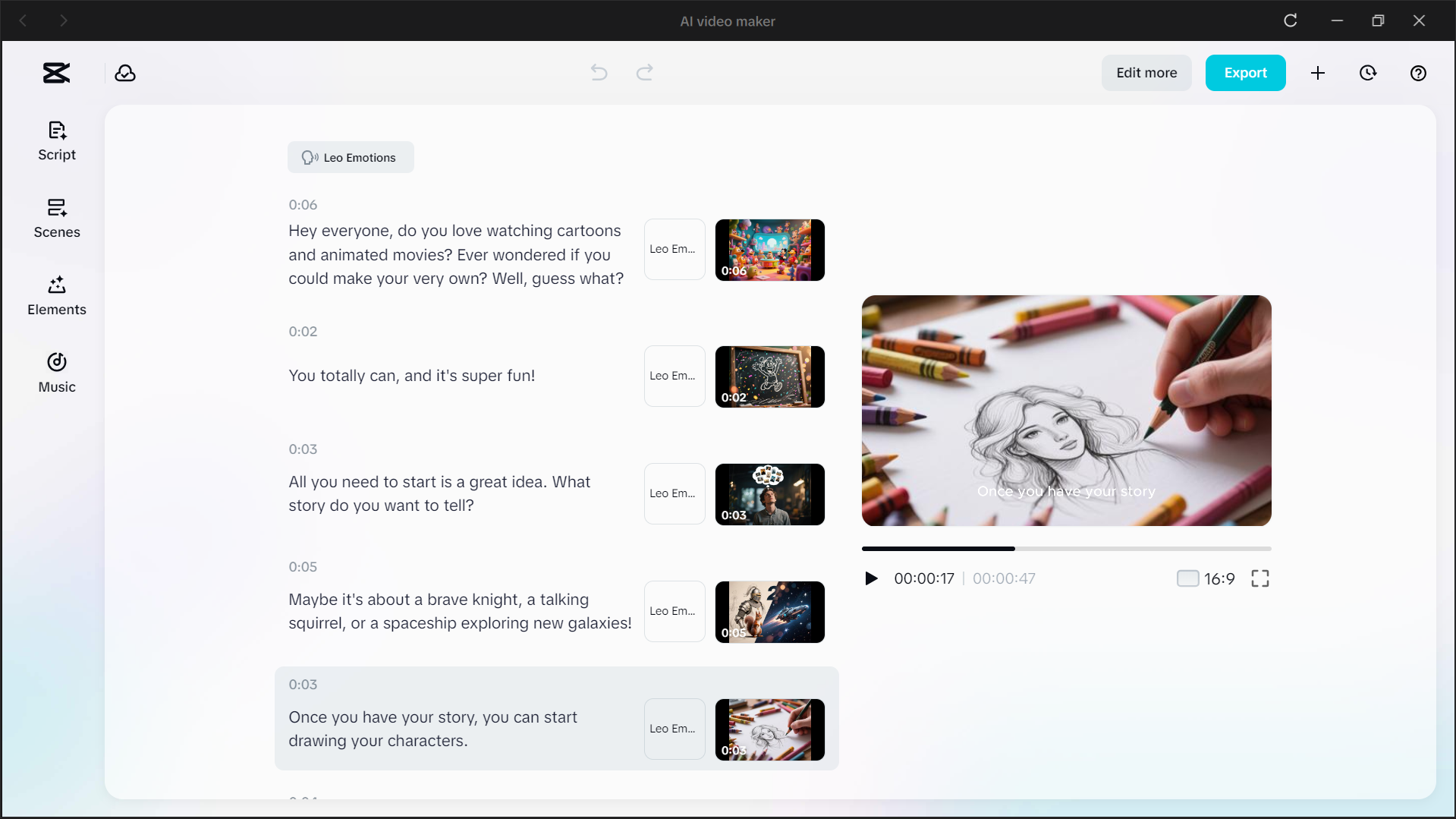This screenshot has height=819, width=1456.
Task: Click the CapCut logo
Action: [55, 73]
